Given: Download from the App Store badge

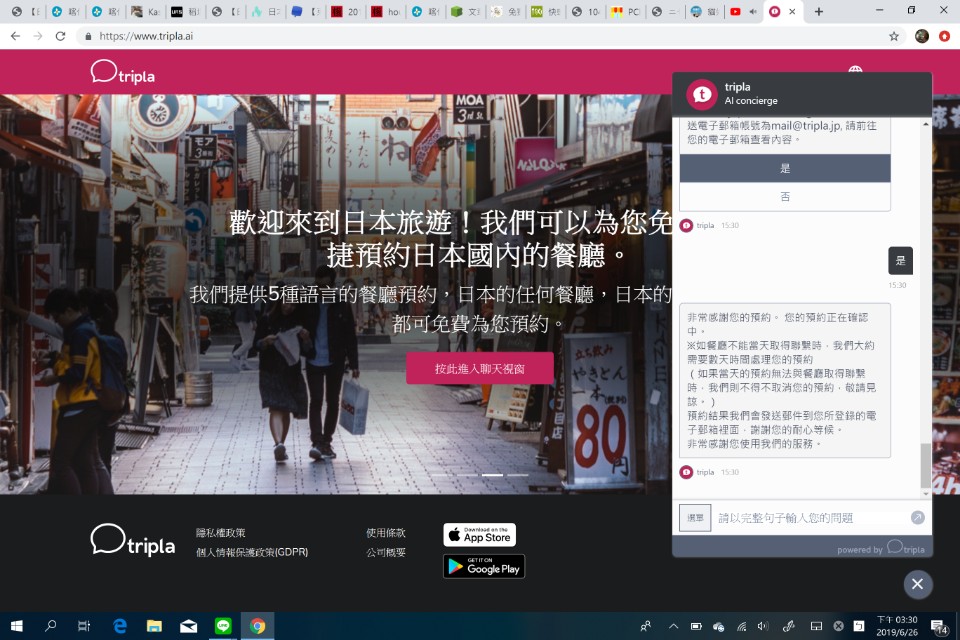Looking at the screenshot, I should (479, 535).
